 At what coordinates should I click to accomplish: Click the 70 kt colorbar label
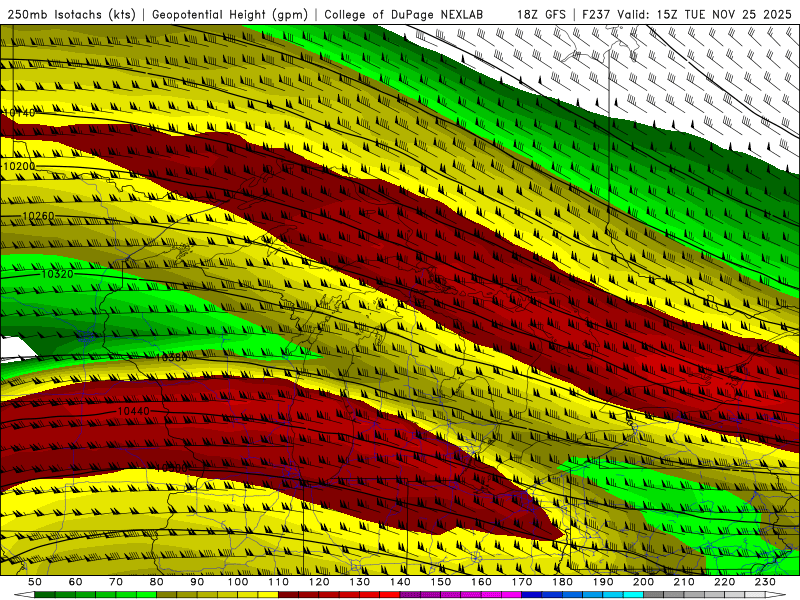coord(116,582)
